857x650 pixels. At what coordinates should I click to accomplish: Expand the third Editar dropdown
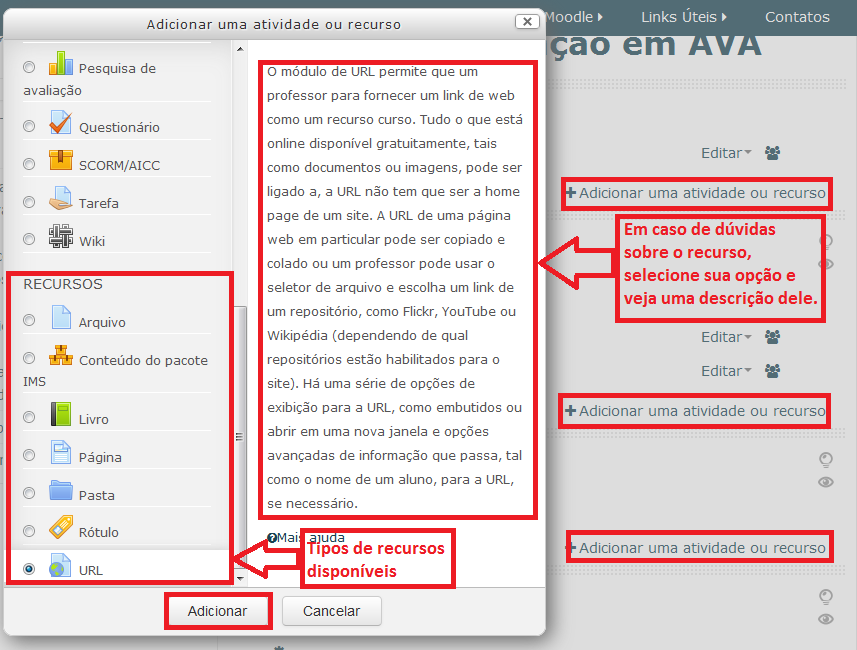click(x=726, y=371)
